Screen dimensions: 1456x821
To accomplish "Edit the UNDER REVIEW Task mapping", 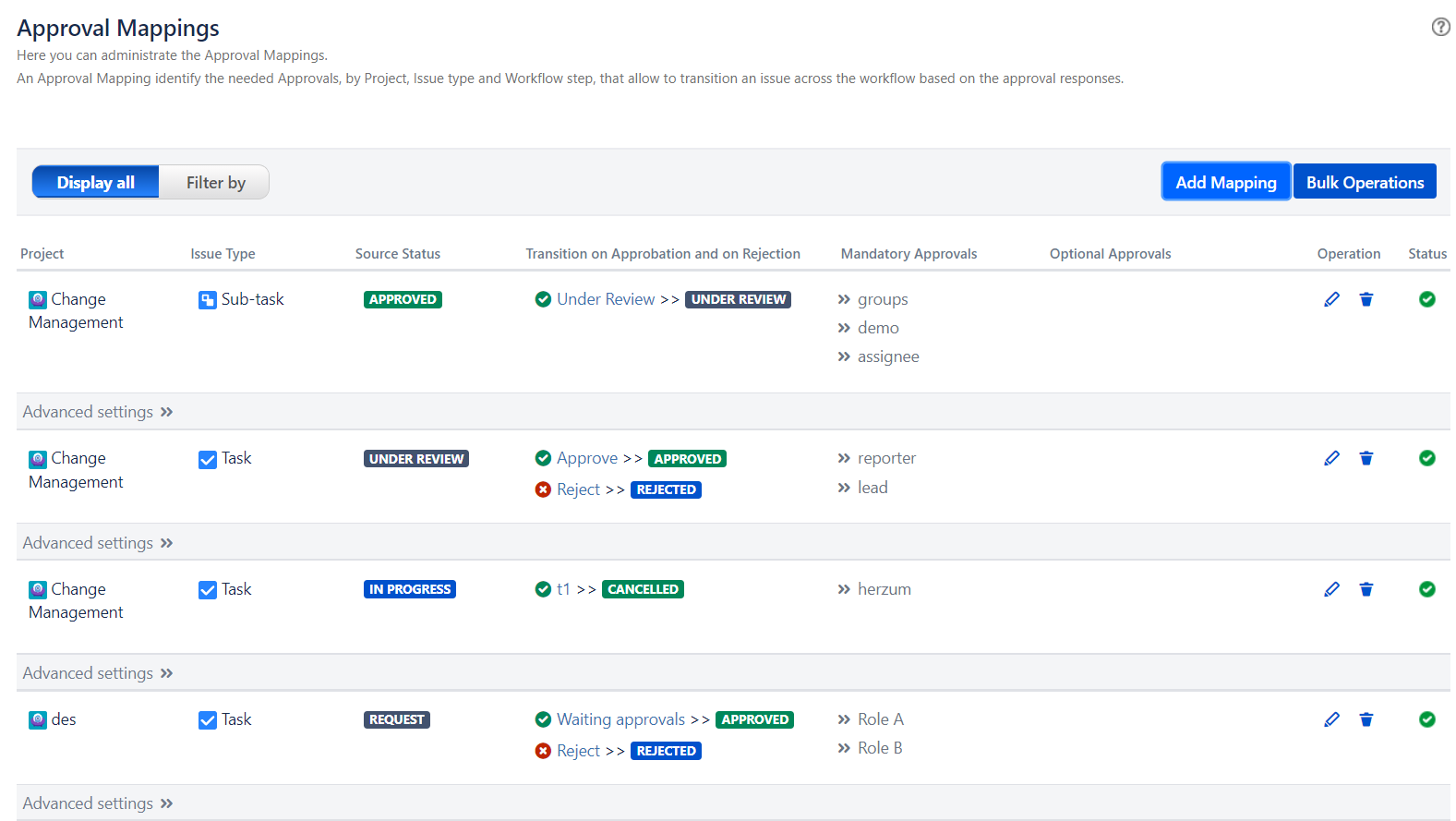I will [1331, 458].
